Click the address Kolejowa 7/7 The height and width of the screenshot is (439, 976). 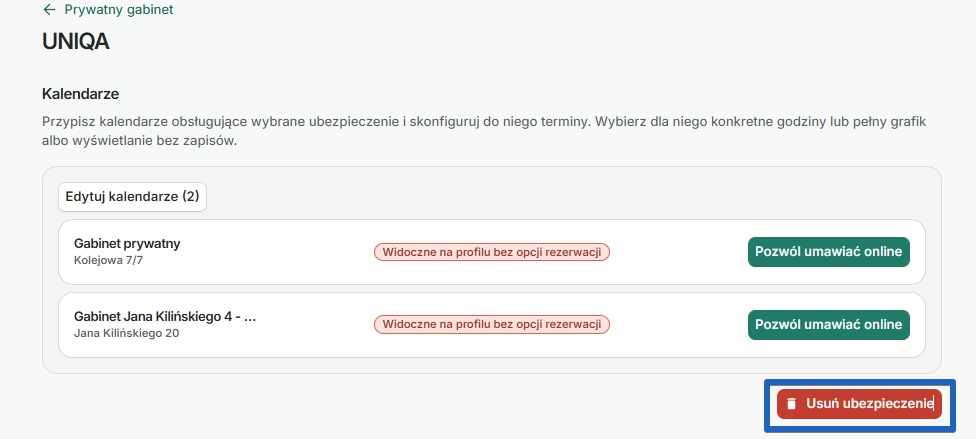109,260
